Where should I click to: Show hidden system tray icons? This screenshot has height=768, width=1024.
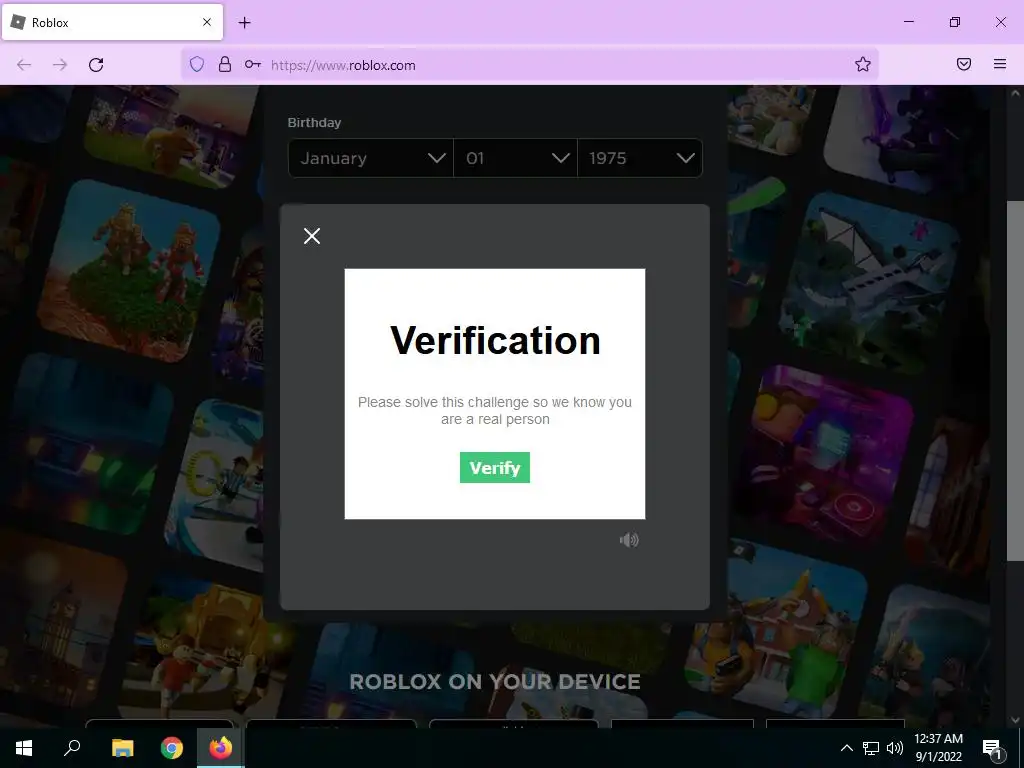[846, 748]
